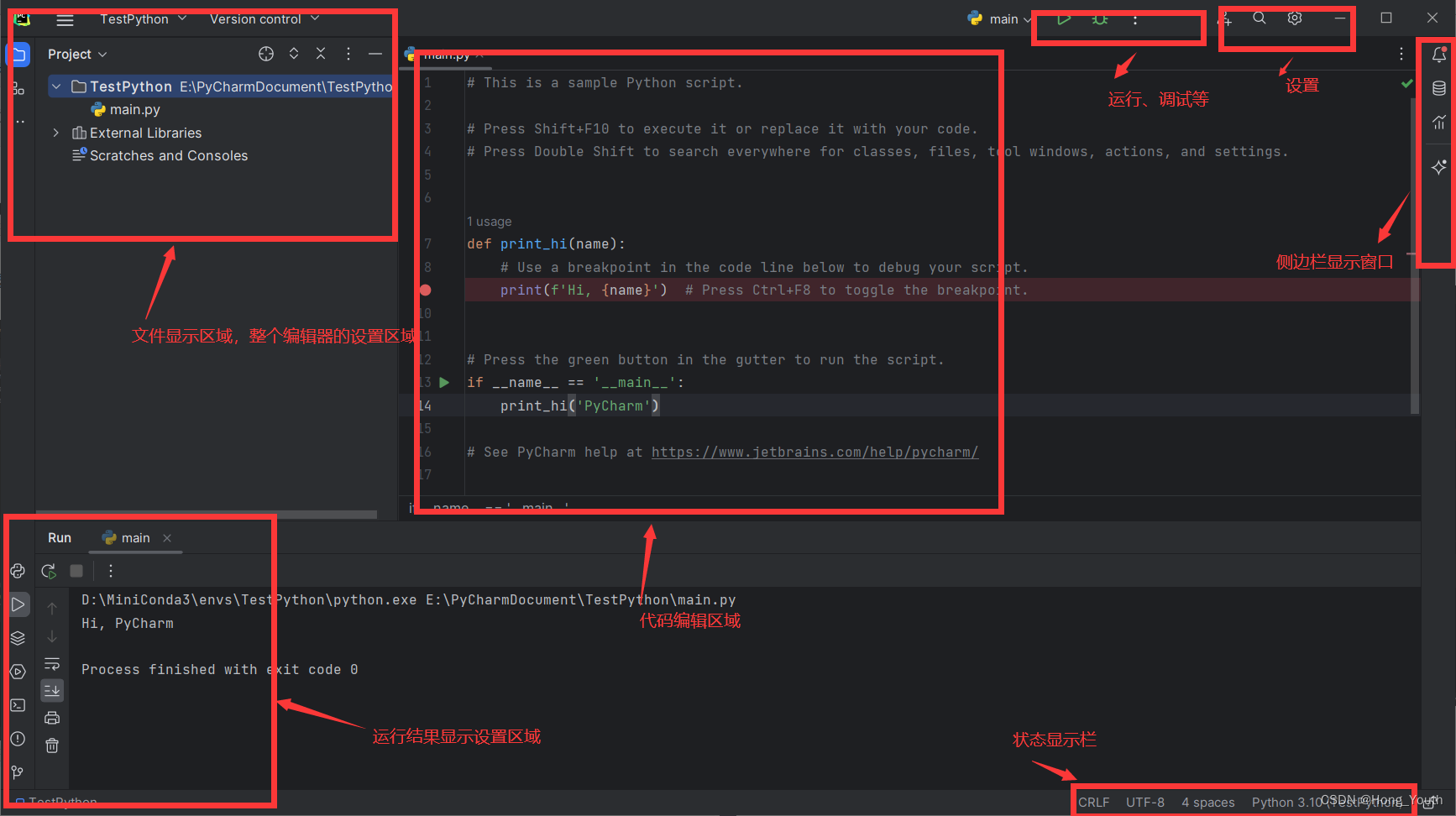Open more run actions menu

(x=1135, y=19)
